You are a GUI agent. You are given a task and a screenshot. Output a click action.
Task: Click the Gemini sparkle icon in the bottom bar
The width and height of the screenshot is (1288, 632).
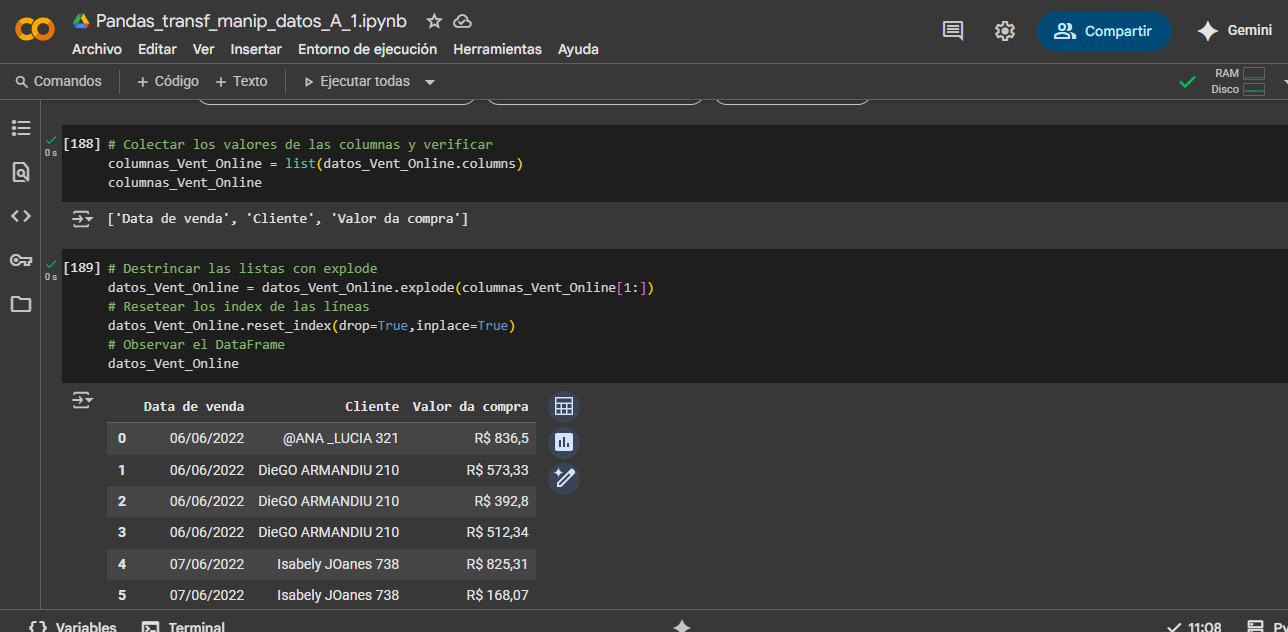(x=682, y=626)
